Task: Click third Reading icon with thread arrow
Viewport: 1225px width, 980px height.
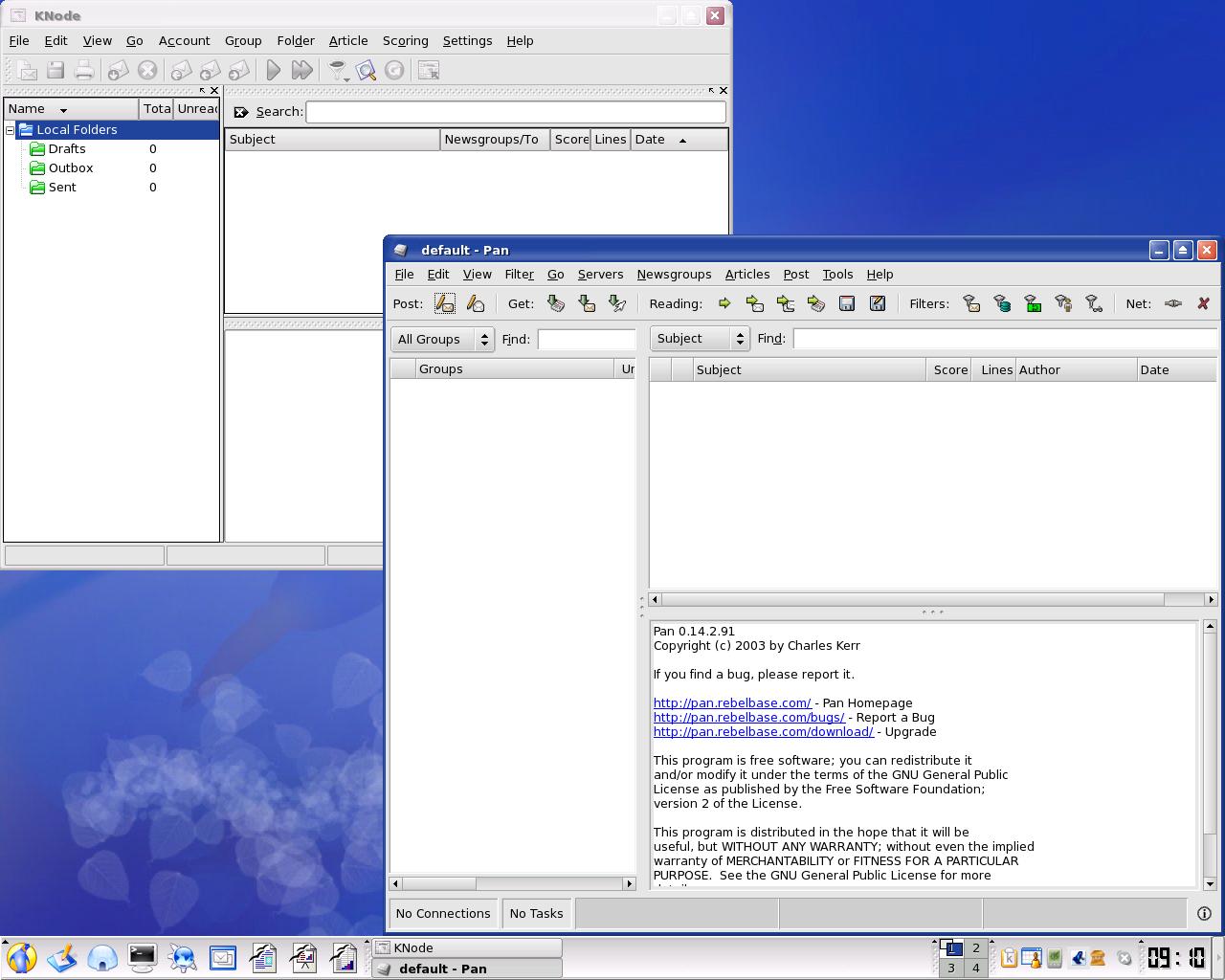Action: point(786,303)
